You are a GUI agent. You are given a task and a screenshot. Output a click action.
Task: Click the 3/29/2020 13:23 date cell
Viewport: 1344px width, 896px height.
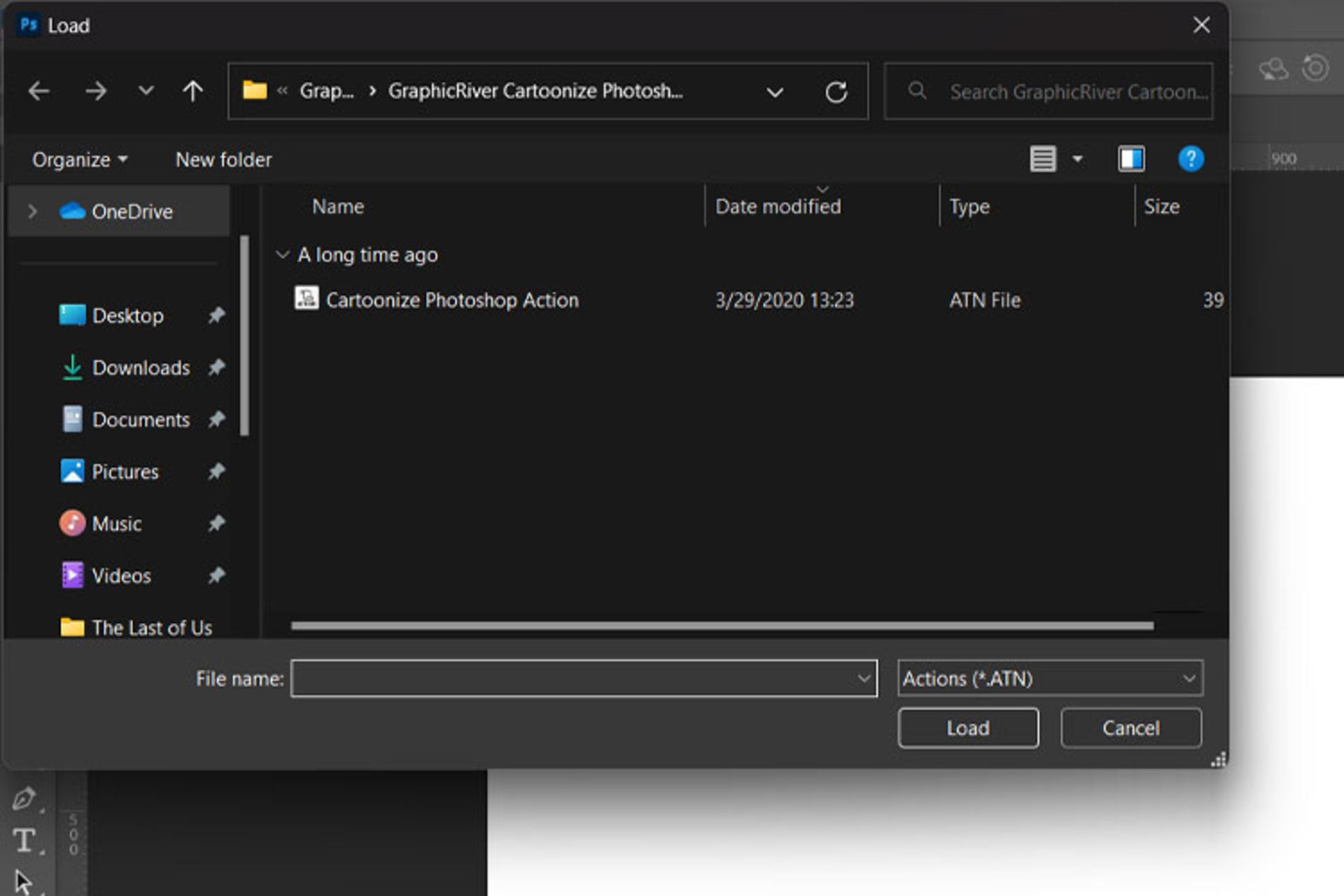tap(784, 300)
